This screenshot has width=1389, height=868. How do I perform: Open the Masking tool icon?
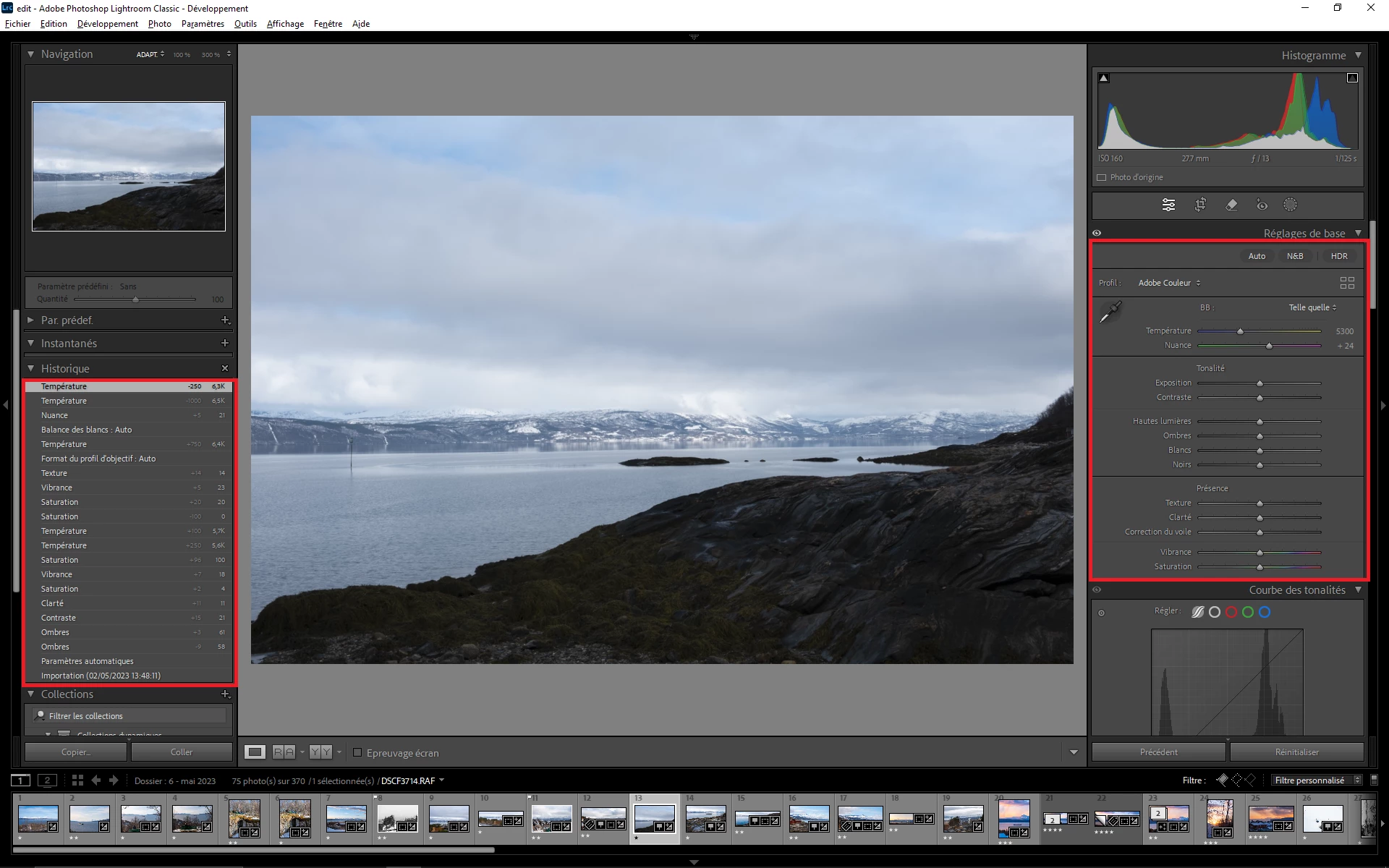click(1290, 205)
